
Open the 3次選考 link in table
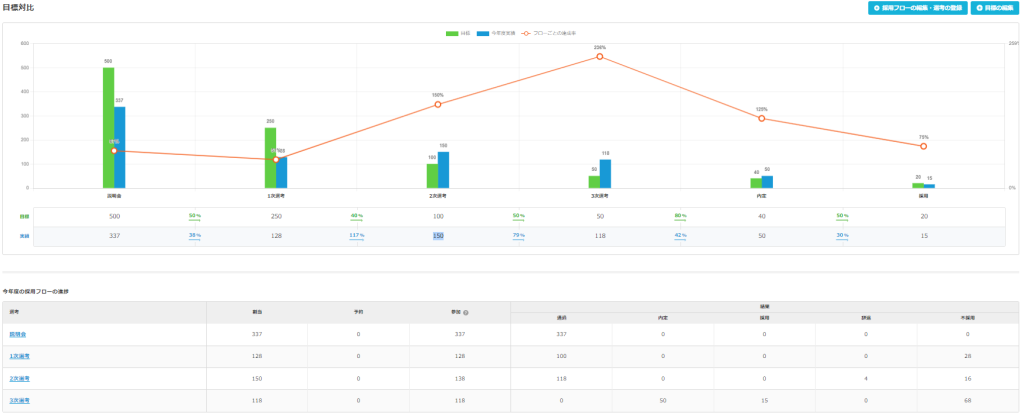click(x=20, y=400)
